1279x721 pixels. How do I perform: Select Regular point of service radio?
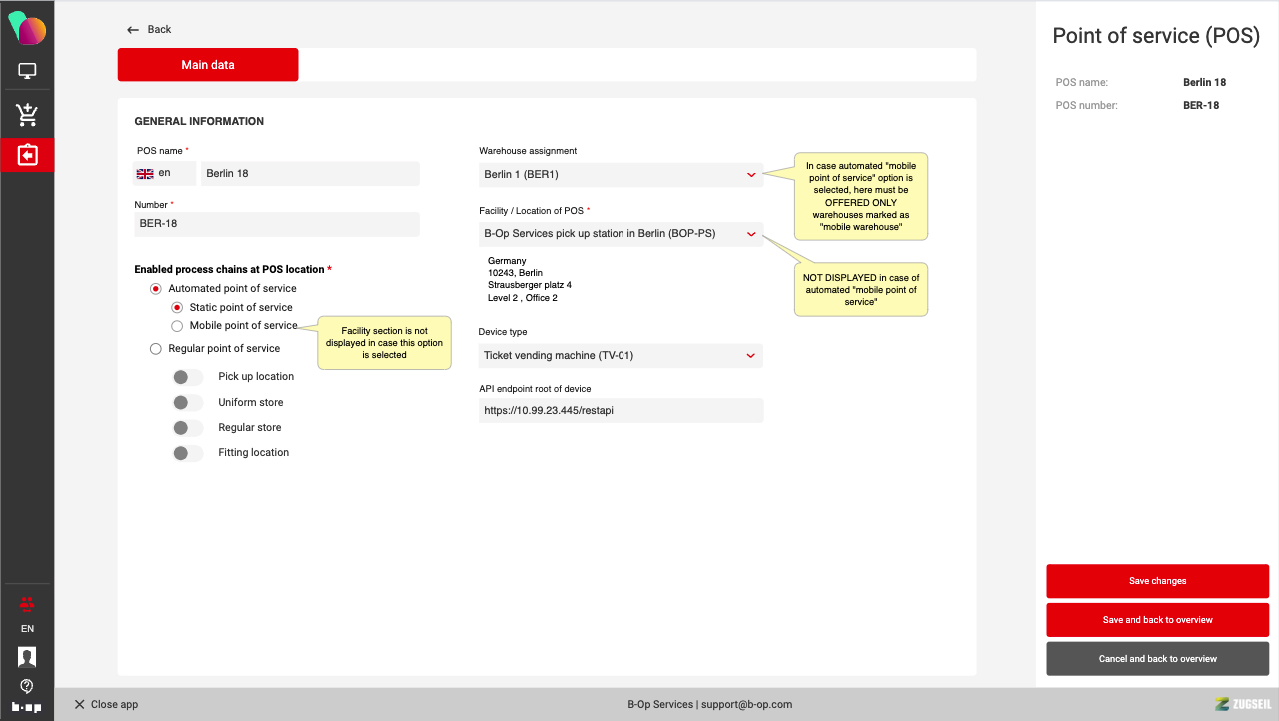coord(155,349)
